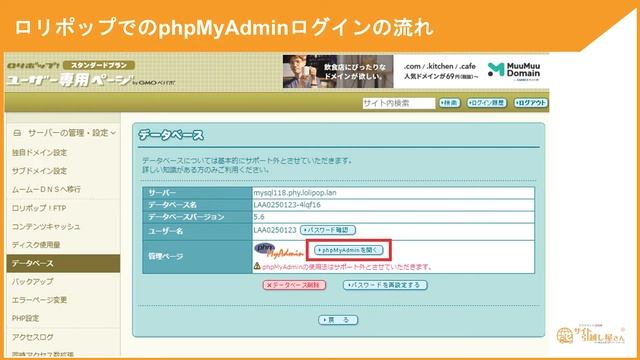Select コンテンツキャッシュ in sidebar
This screenshot has width=640, height=360.
(46, 227)
